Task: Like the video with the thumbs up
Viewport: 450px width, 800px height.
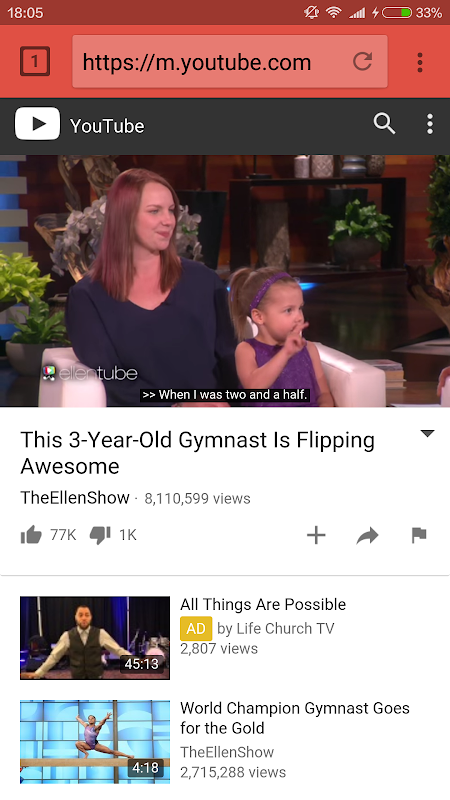Action: 31,535
